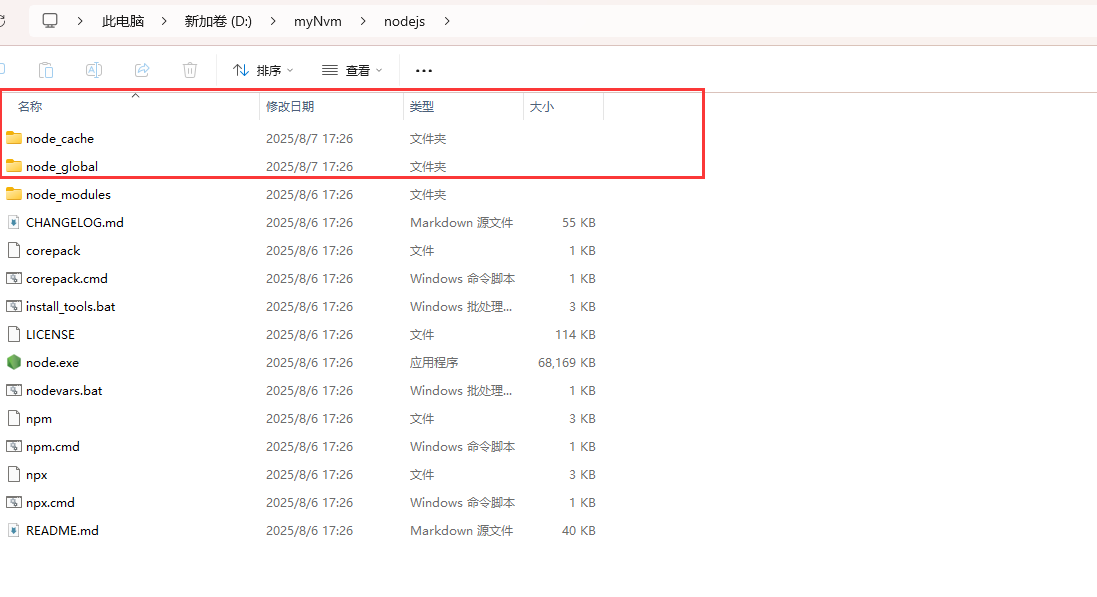1097x597 pixels.
Task: Open the 查看 view dropdown
Action: [x=352, y=71]
